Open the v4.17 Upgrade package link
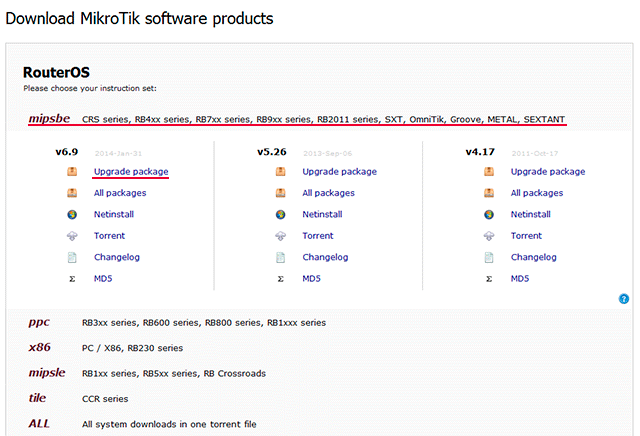 (x=548, y=172)
